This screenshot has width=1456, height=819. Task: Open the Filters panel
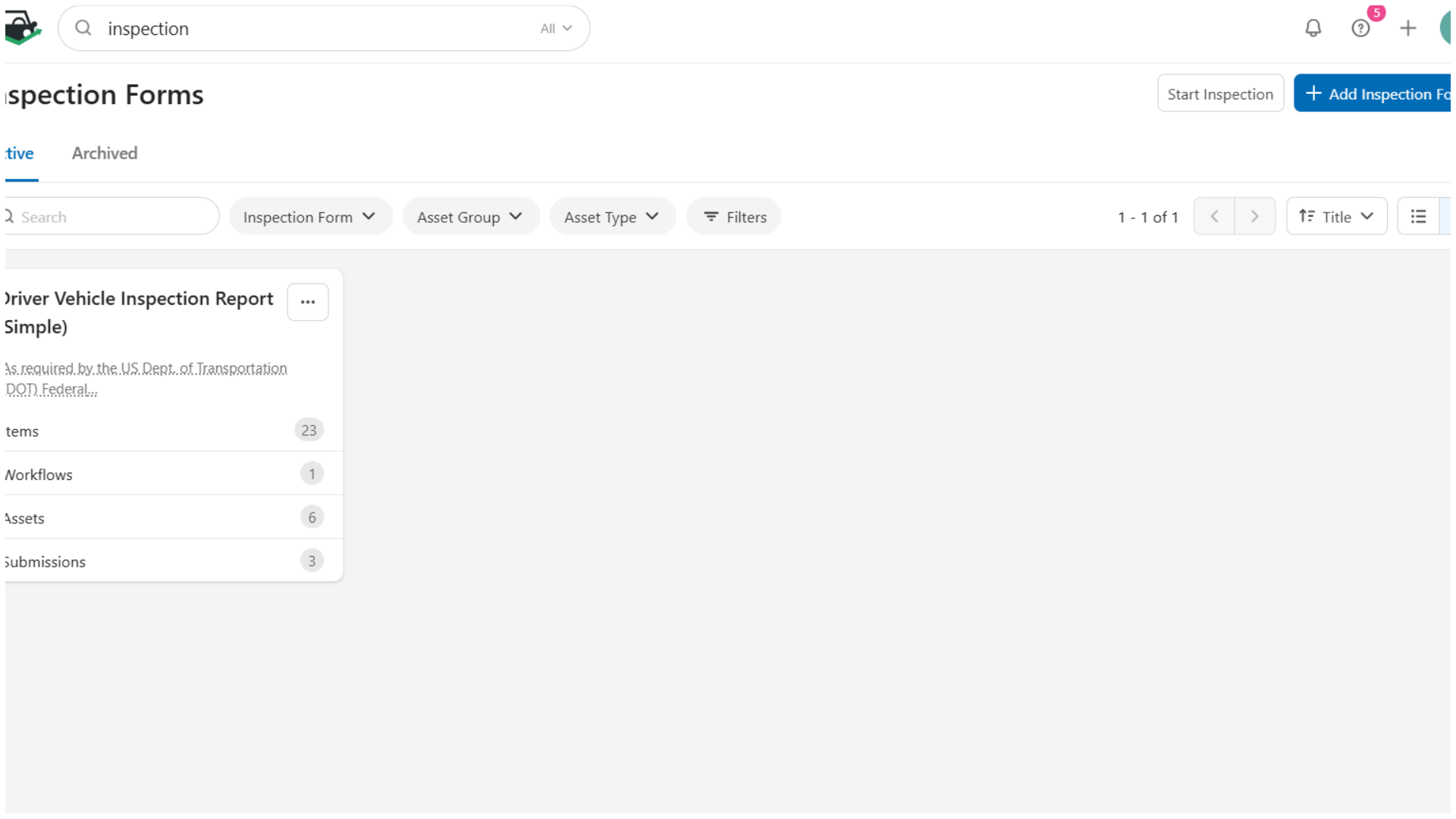coord(735,217)
